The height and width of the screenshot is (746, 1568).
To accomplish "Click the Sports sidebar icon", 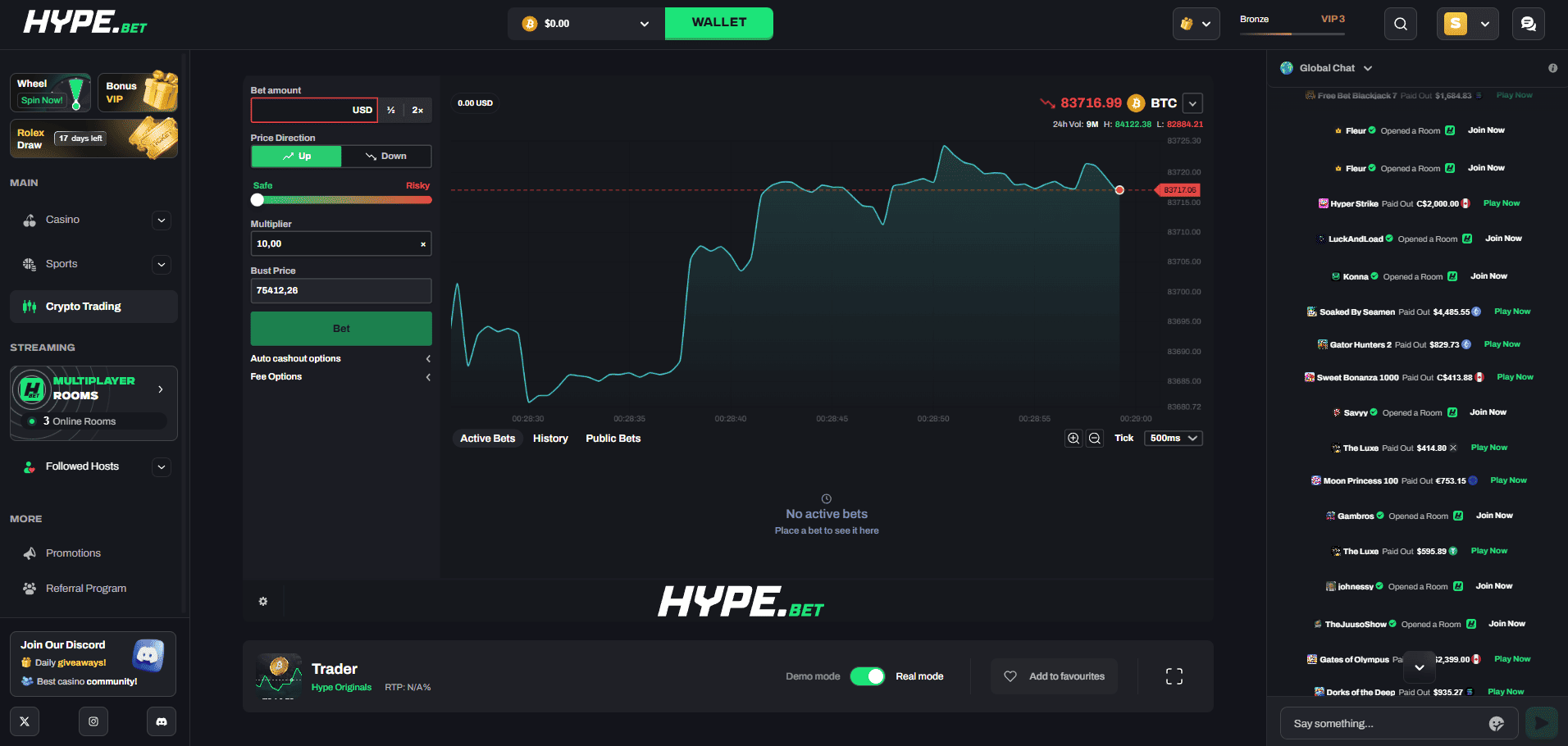I will pyautogui.click(x=30, y=264).
